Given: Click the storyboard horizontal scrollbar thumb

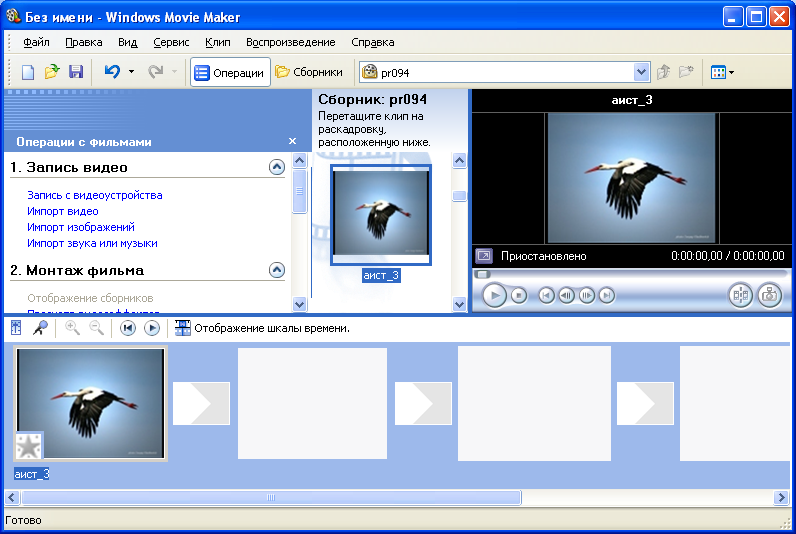Looking at the screenshot, I should 271,497.
